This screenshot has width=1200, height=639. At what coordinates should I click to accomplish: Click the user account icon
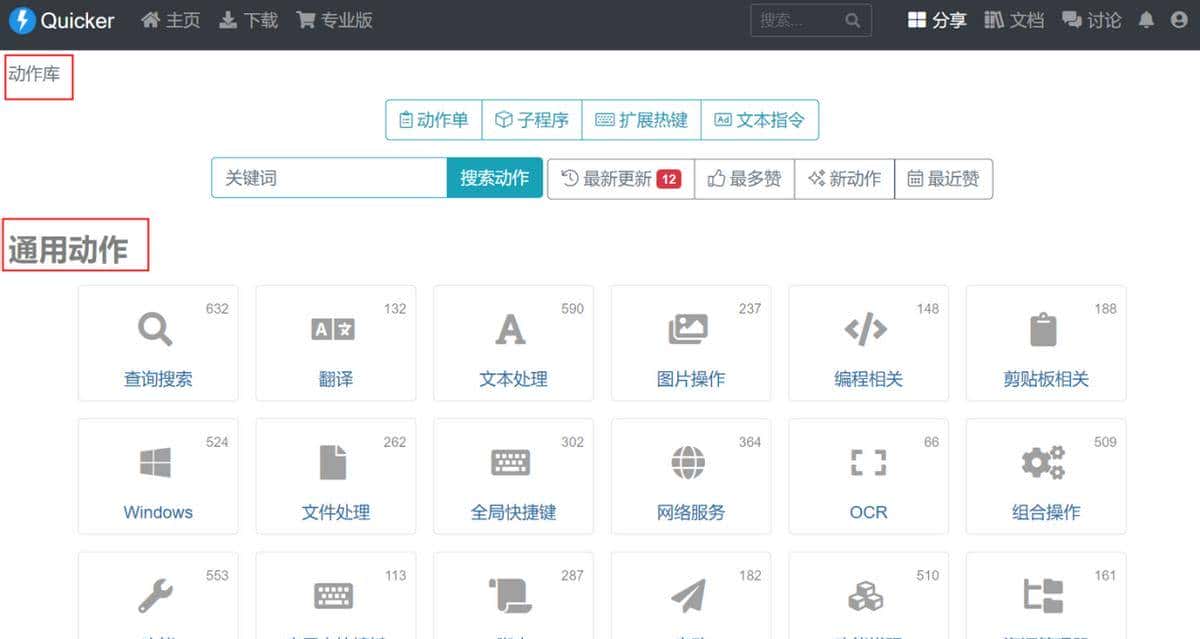(1180, 20)
